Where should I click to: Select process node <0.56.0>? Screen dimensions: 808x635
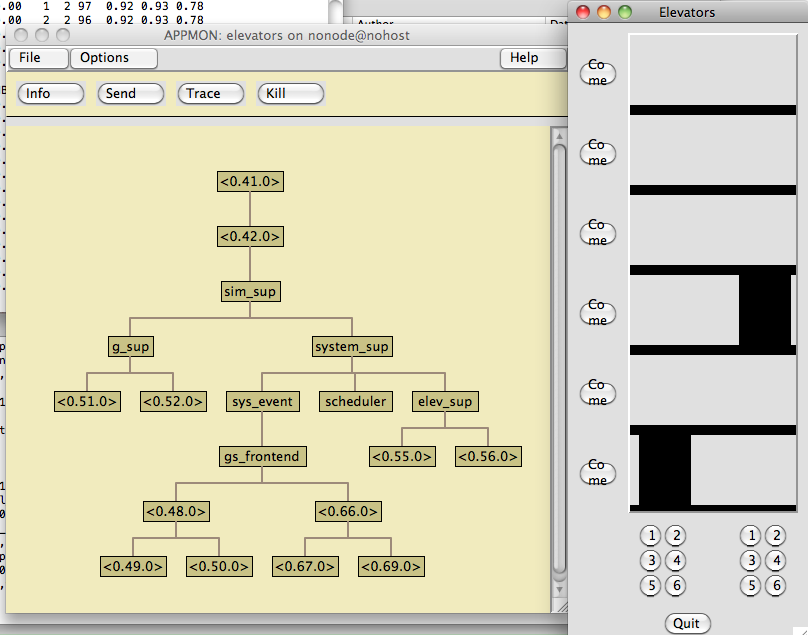tap(488, 457)
